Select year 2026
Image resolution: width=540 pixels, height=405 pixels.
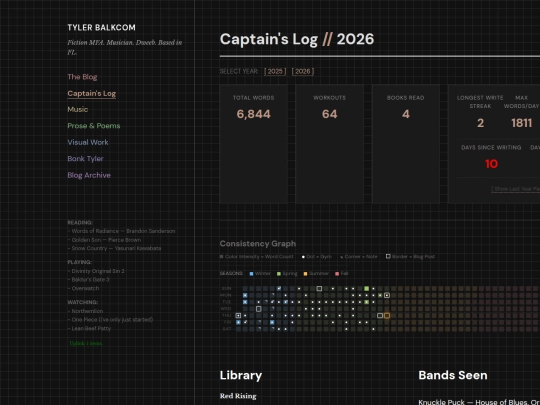[303, 71]
